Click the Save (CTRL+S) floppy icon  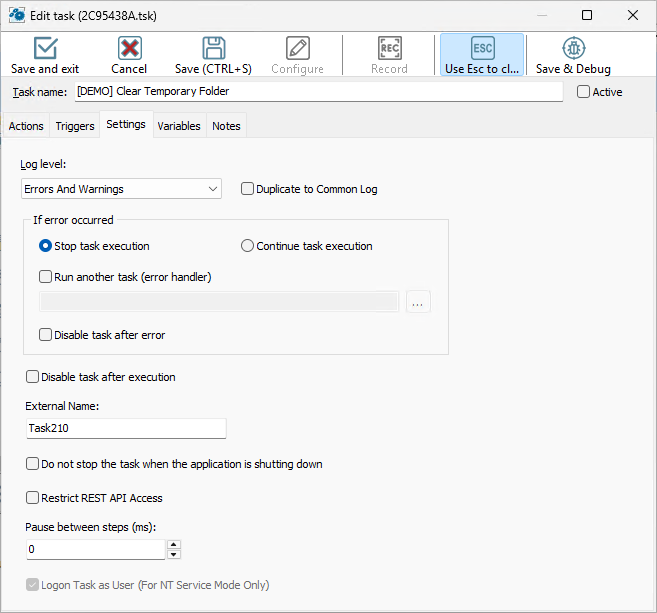214,48
